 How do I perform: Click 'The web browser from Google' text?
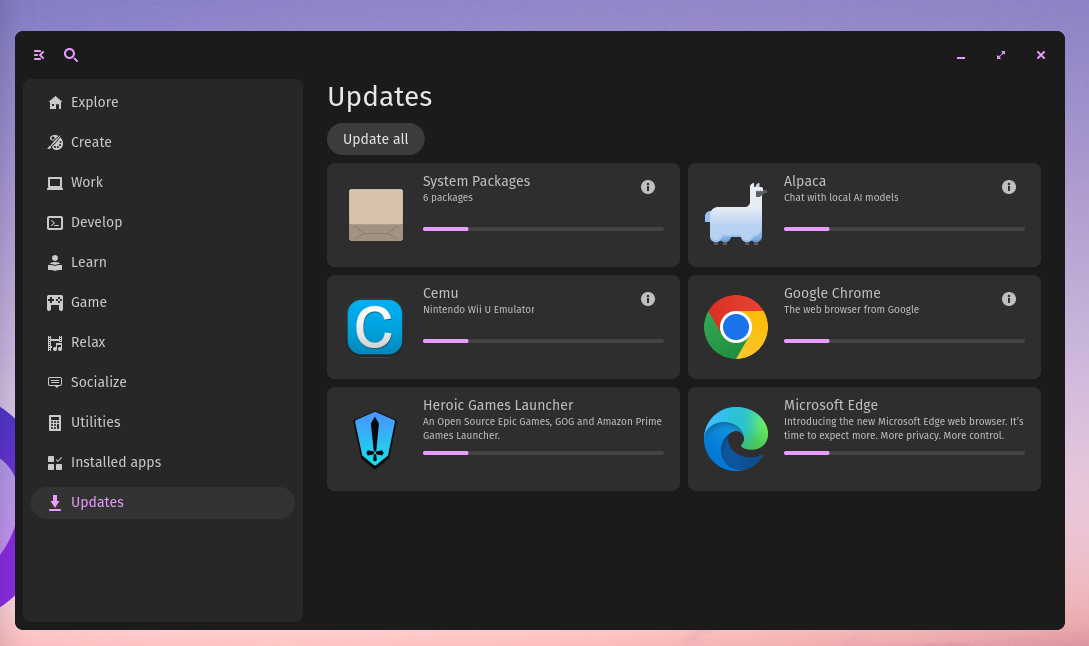851,310
